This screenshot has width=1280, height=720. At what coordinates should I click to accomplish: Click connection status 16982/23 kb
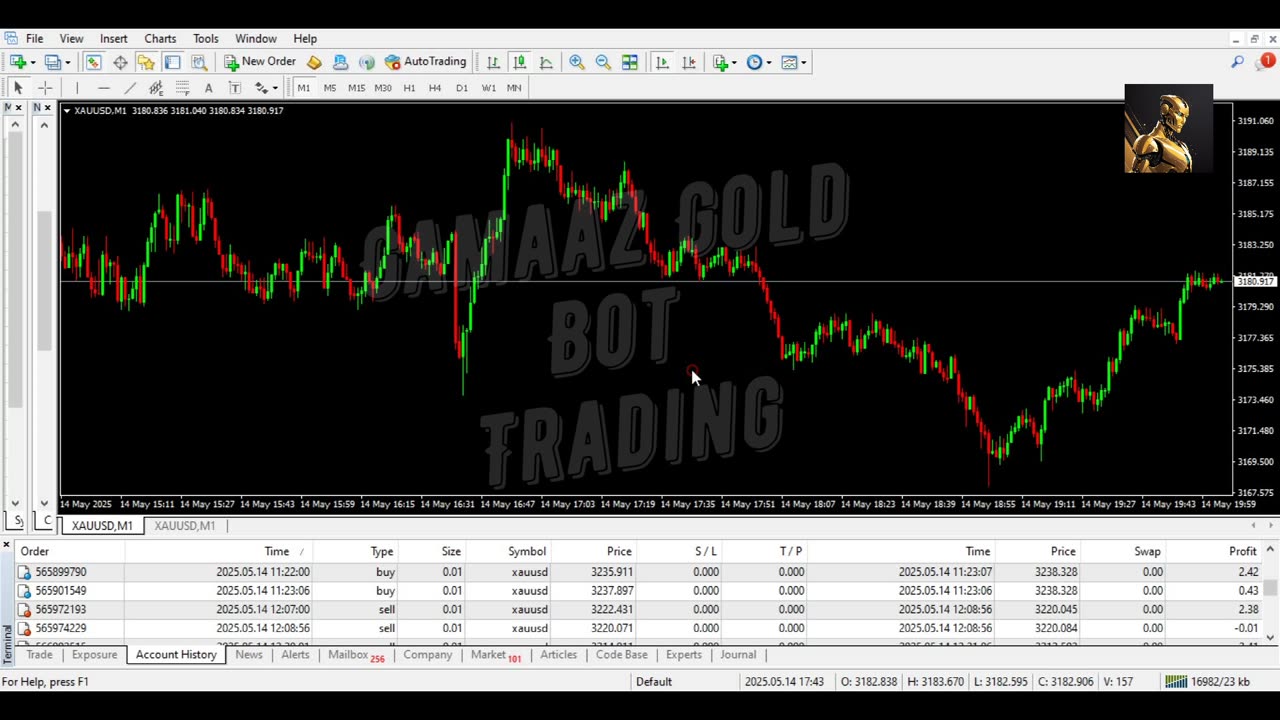pos(1207,681)
